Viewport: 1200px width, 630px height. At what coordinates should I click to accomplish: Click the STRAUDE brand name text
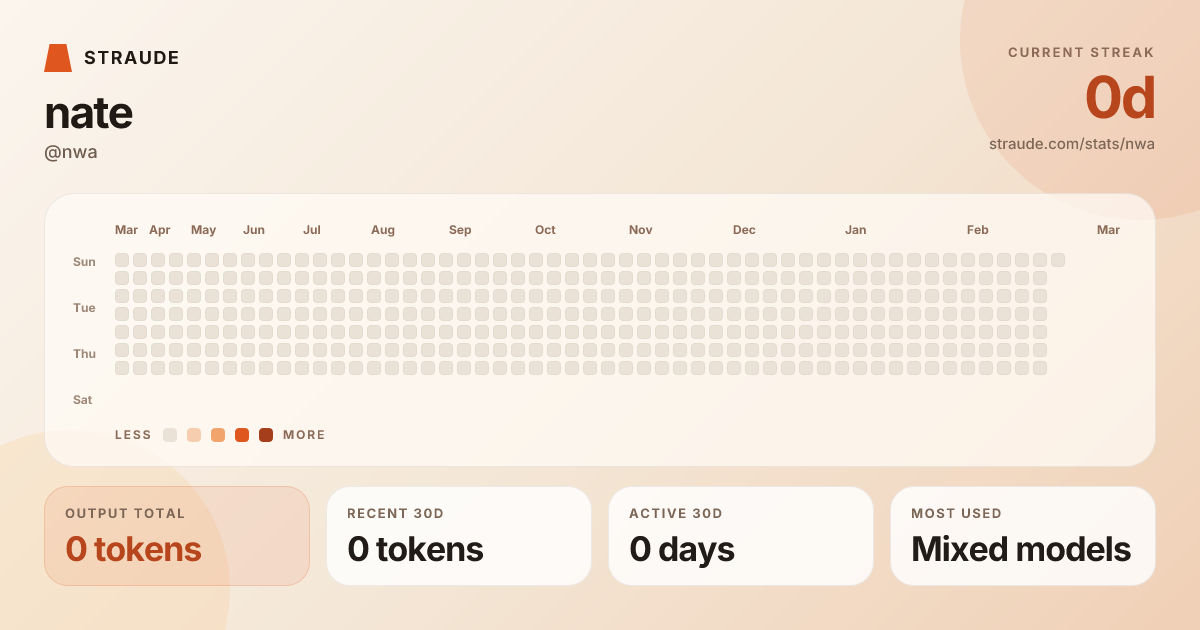pos(132,58)
